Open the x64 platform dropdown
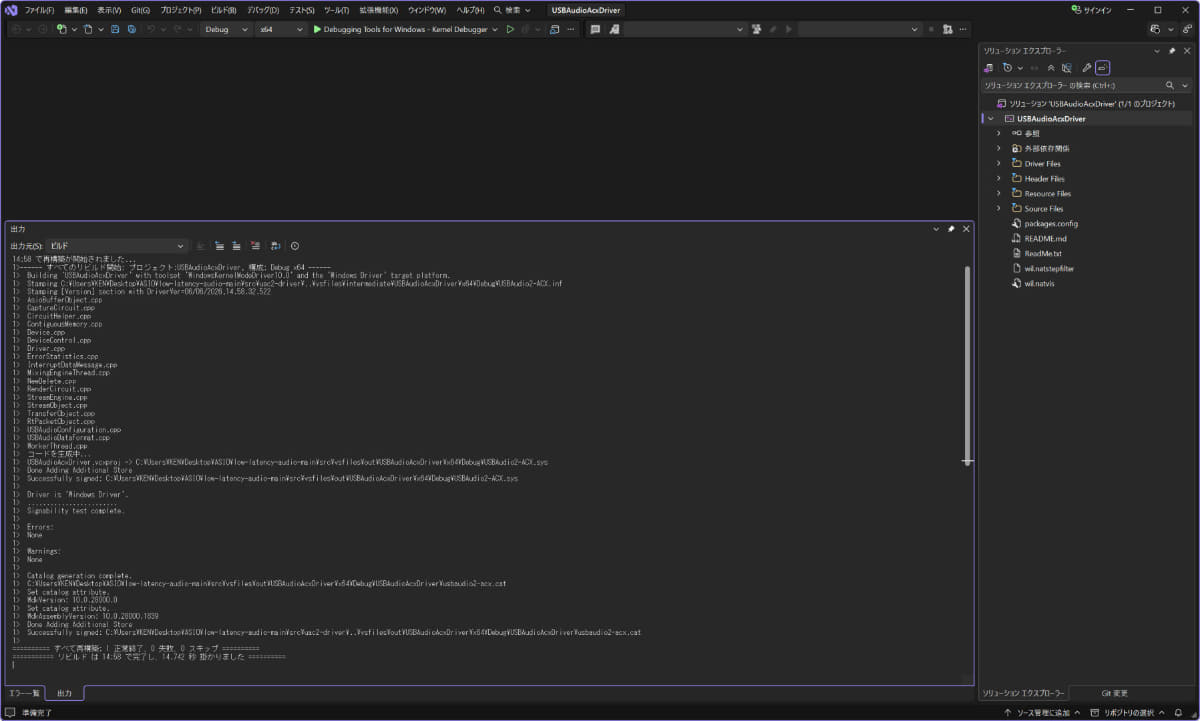The height and width of the screenshot is (721, 1200). pyautogui.click(x=280, y=29)
